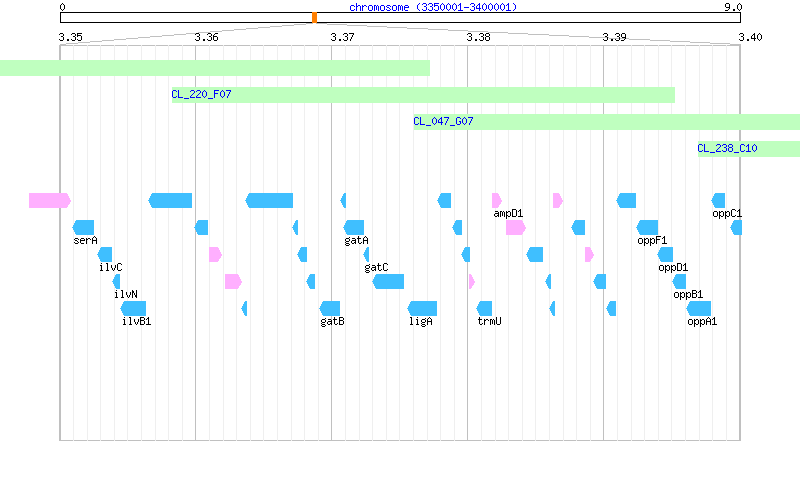Click the gatB gene arrow
The image size is (800, 500).
click(x=330, y=308)
